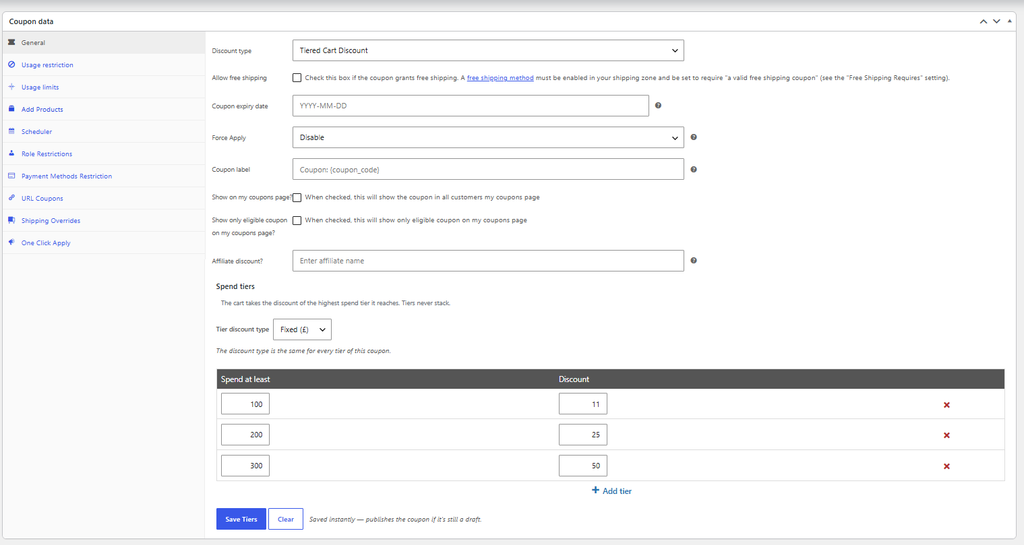The width and height of the screenshot is (1024, 545).
Task: Click Spend at least field showing 200
Action: pos(245,435)
